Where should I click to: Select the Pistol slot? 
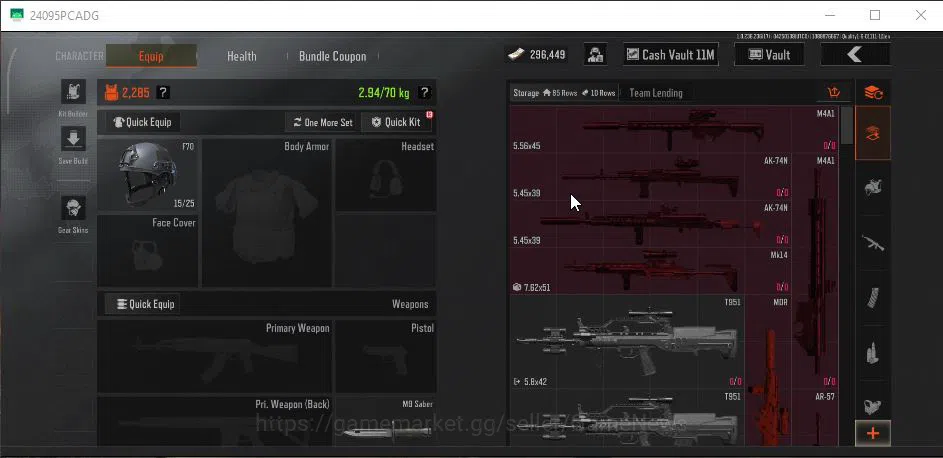point(385,356)
